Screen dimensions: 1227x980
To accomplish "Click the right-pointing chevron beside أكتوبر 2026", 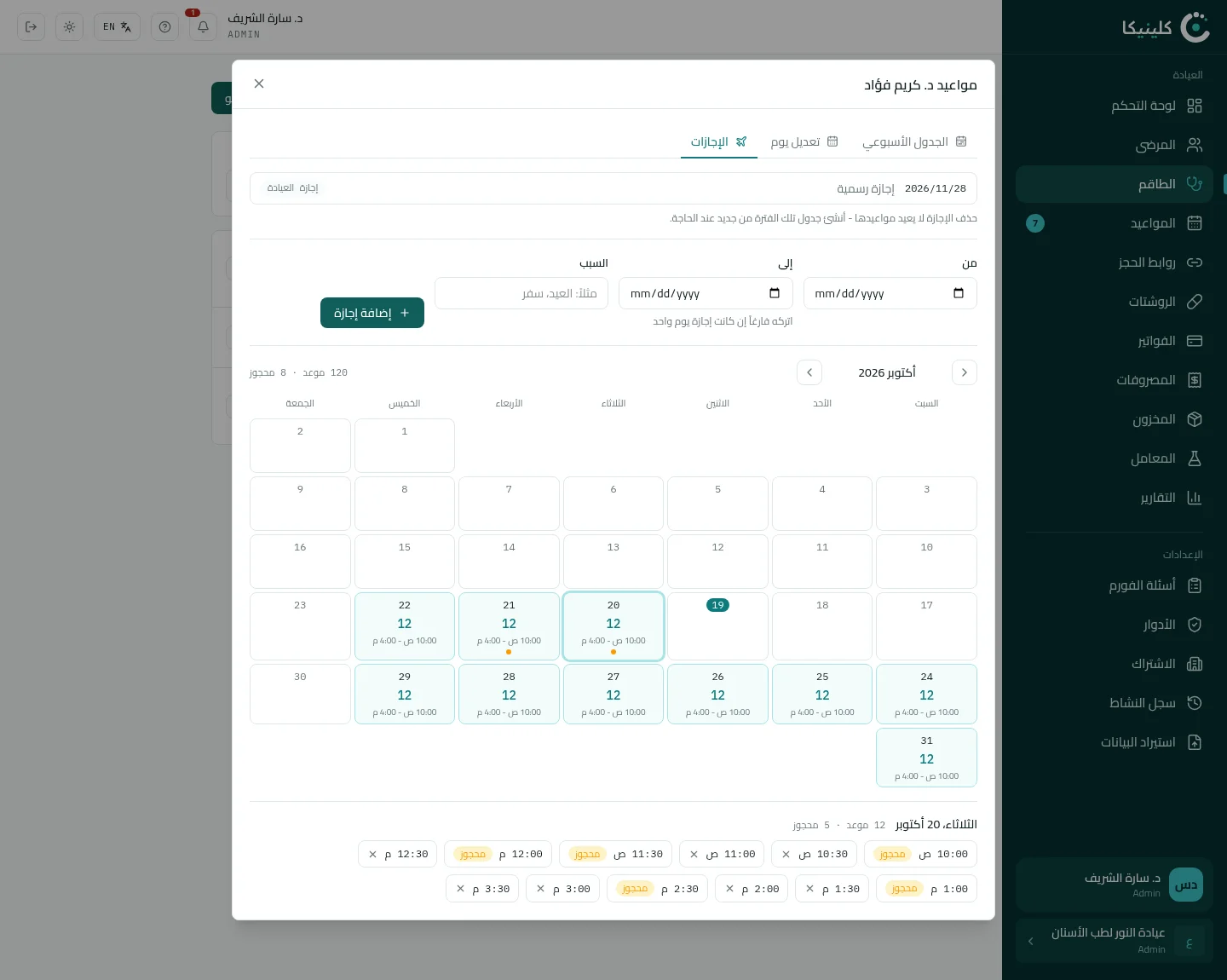I will click(x=964, y=372).
